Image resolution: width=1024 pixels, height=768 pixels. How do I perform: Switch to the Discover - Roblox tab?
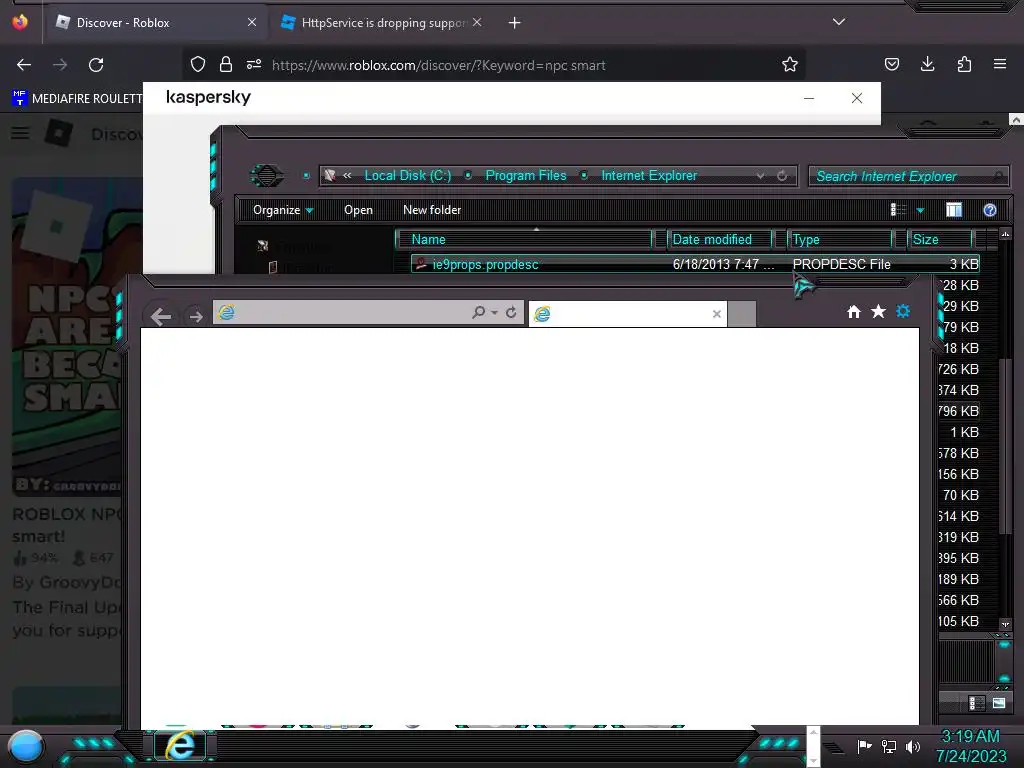point(155,23)
